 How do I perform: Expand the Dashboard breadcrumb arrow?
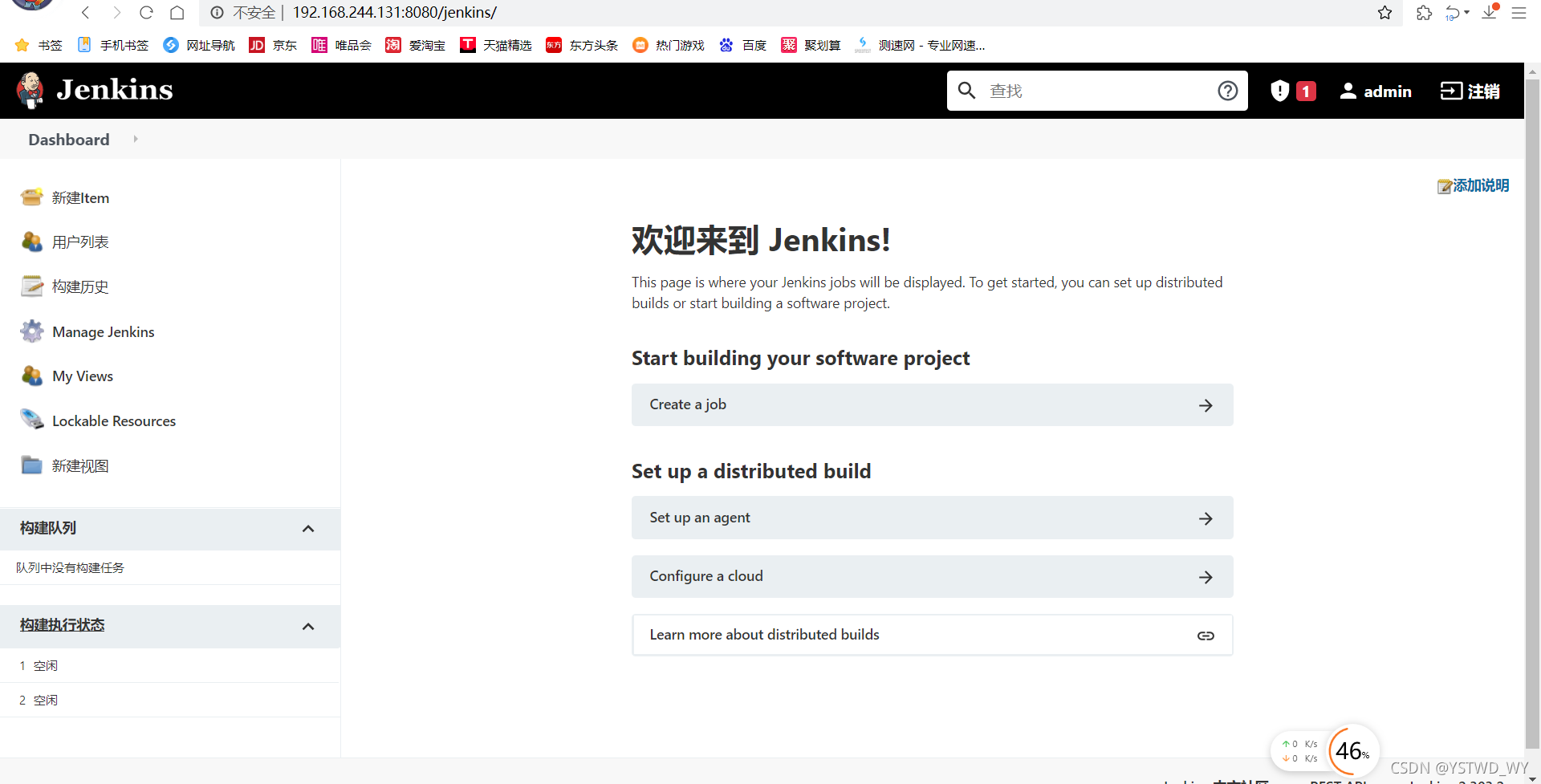(x=136, y=139)
